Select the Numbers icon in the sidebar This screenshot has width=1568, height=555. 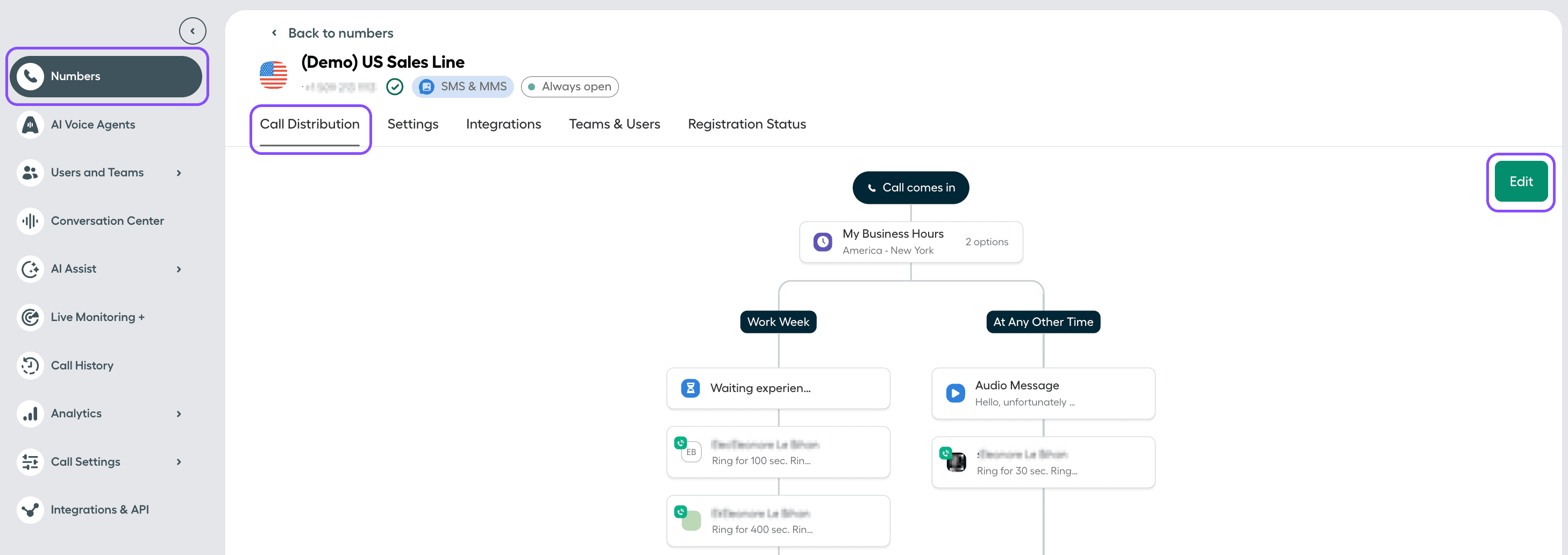pos(31,75)
